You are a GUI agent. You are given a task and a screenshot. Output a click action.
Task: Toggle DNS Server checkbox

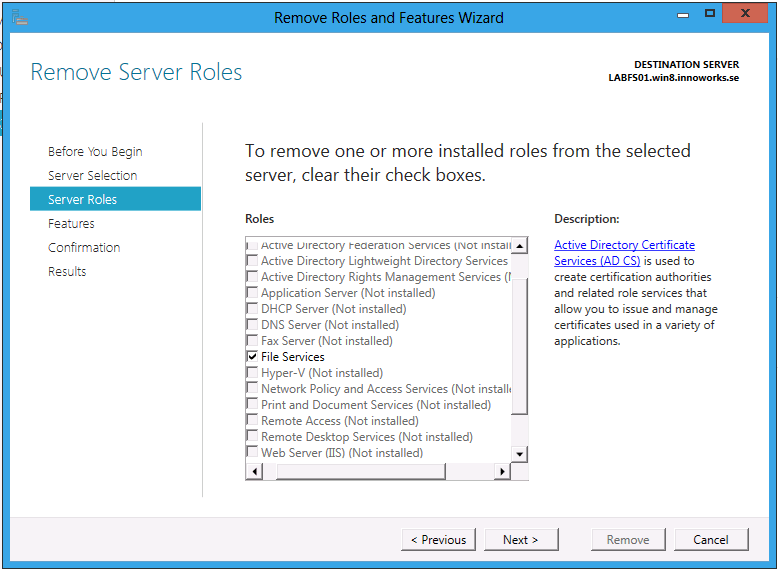pos(252,324)
